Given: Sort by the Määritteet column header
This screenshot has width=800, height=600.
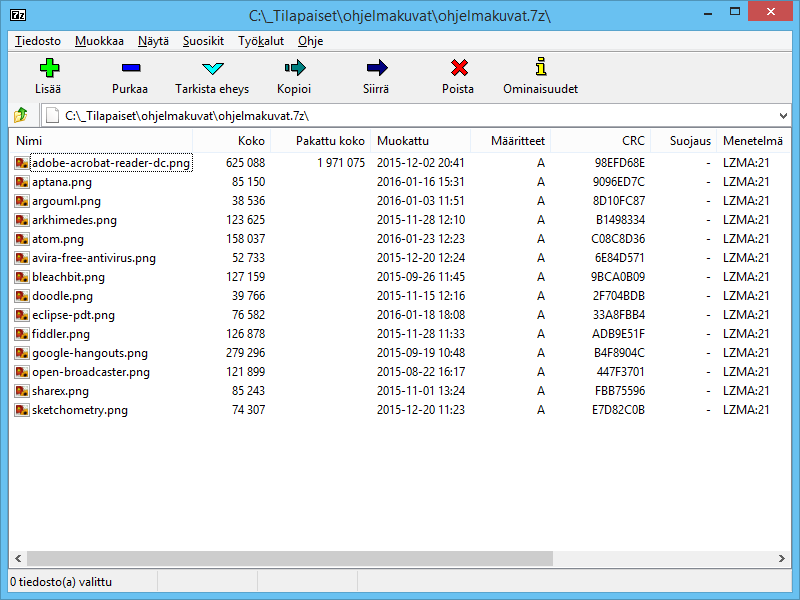Looking at the screenshot, I should click(510, 141).
